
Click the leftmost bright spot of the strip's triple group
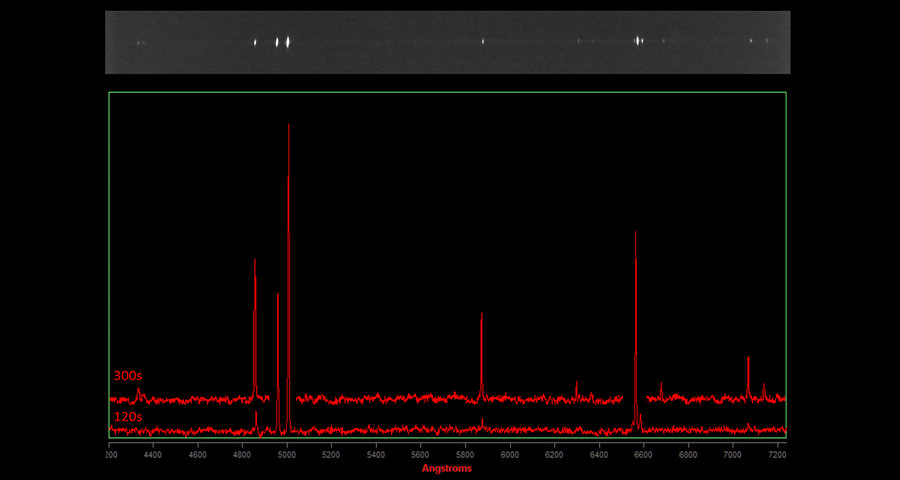click(255, 42)
